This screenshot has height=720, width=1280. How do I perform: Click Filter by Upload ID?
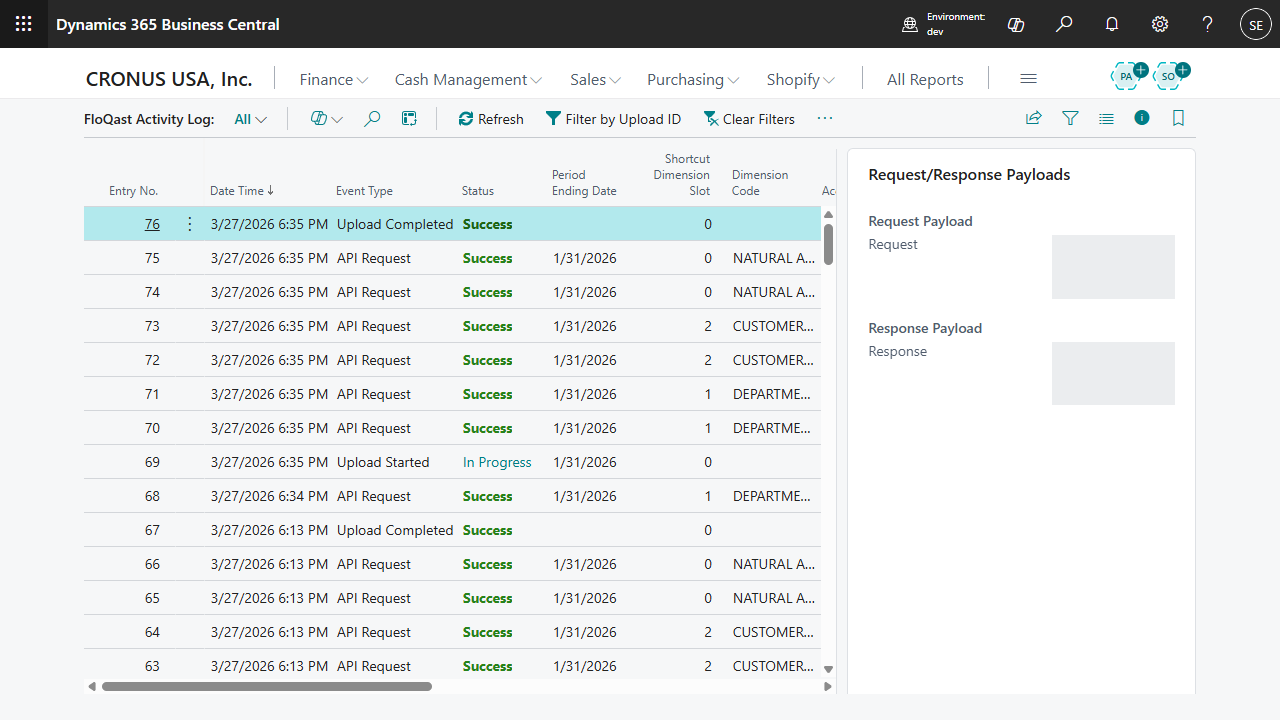click(x=613, y=119)
